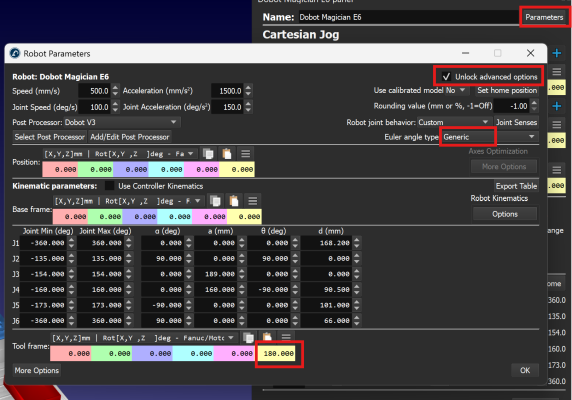
Task: Copy the Tool frame values
Action: [249, 338]
